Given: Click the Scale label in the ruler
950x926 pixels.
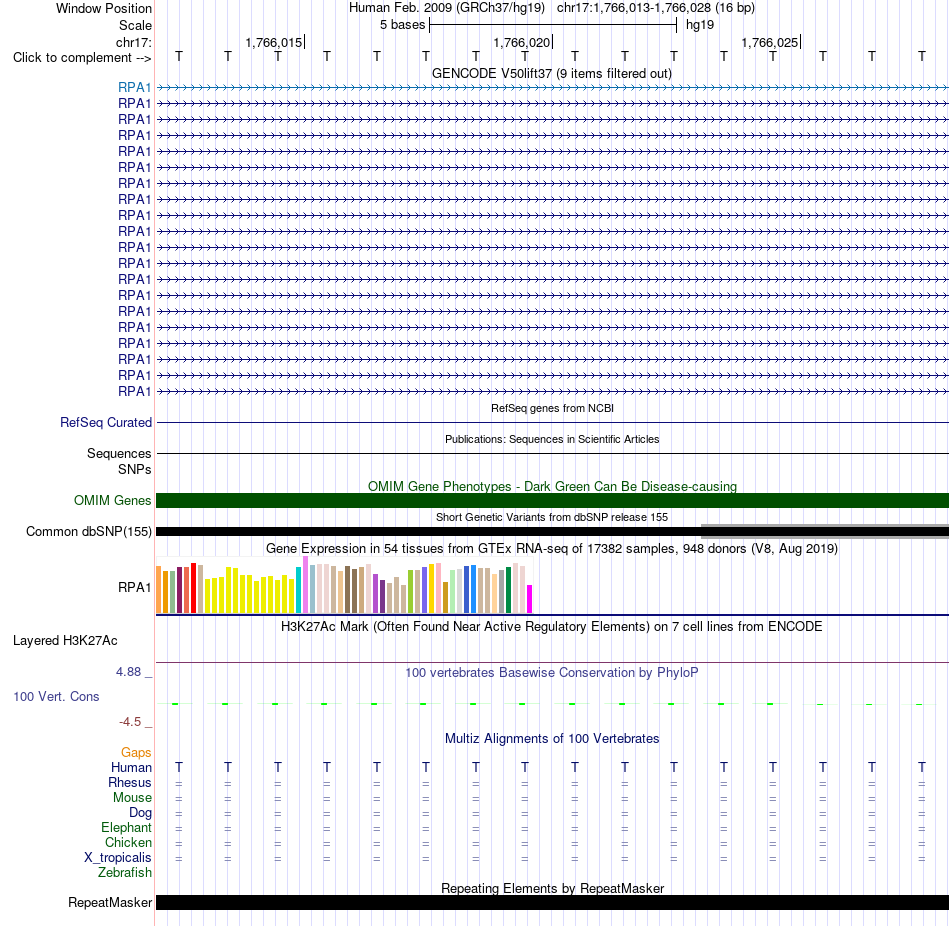Looking at the screenshot, I should click(x=135, y=25).
